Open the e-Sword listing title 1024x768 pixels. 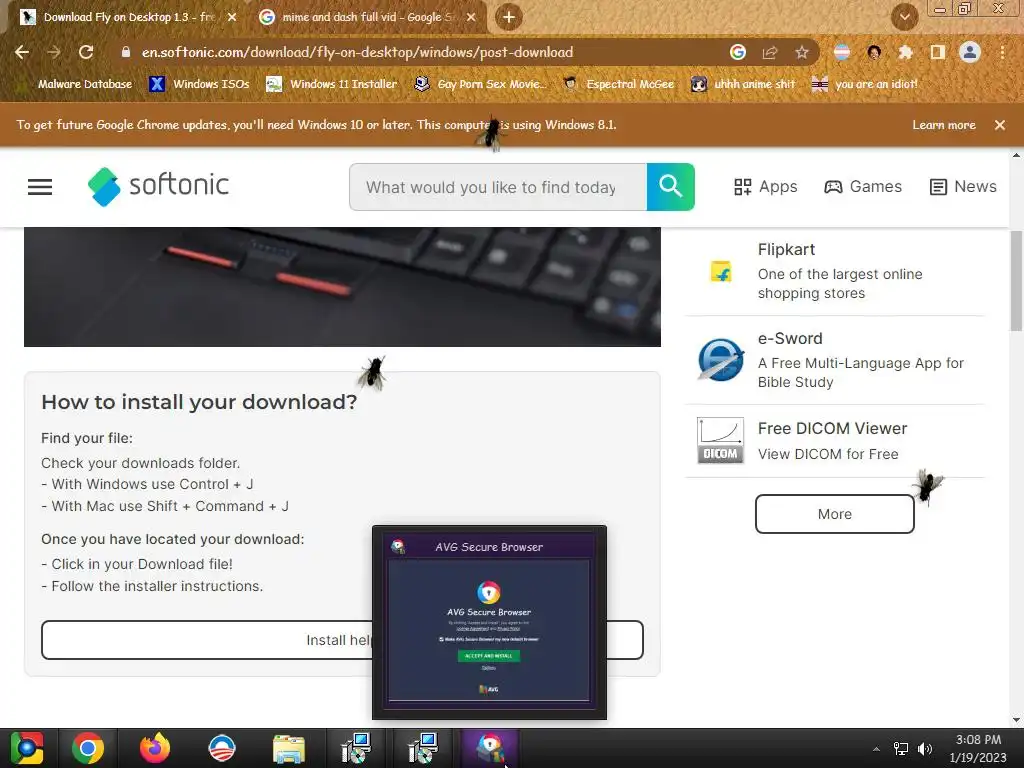tap(790, 338)
